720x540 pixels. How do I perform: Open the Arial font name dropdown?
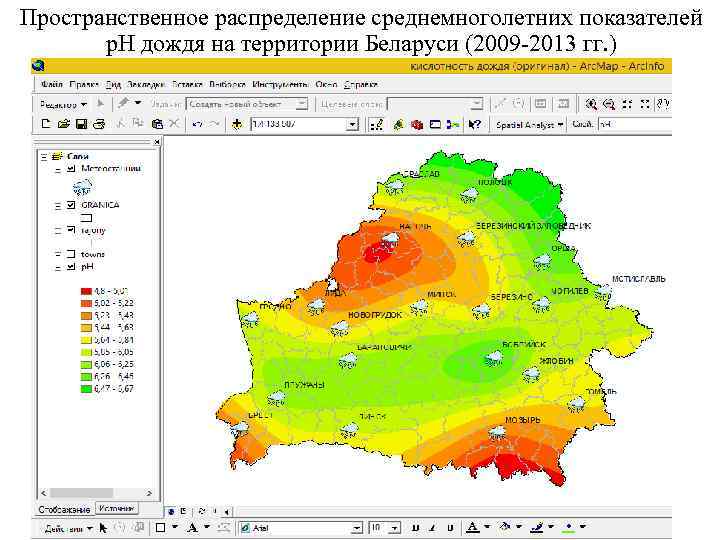pyautogui.click(x=356, y=529)
